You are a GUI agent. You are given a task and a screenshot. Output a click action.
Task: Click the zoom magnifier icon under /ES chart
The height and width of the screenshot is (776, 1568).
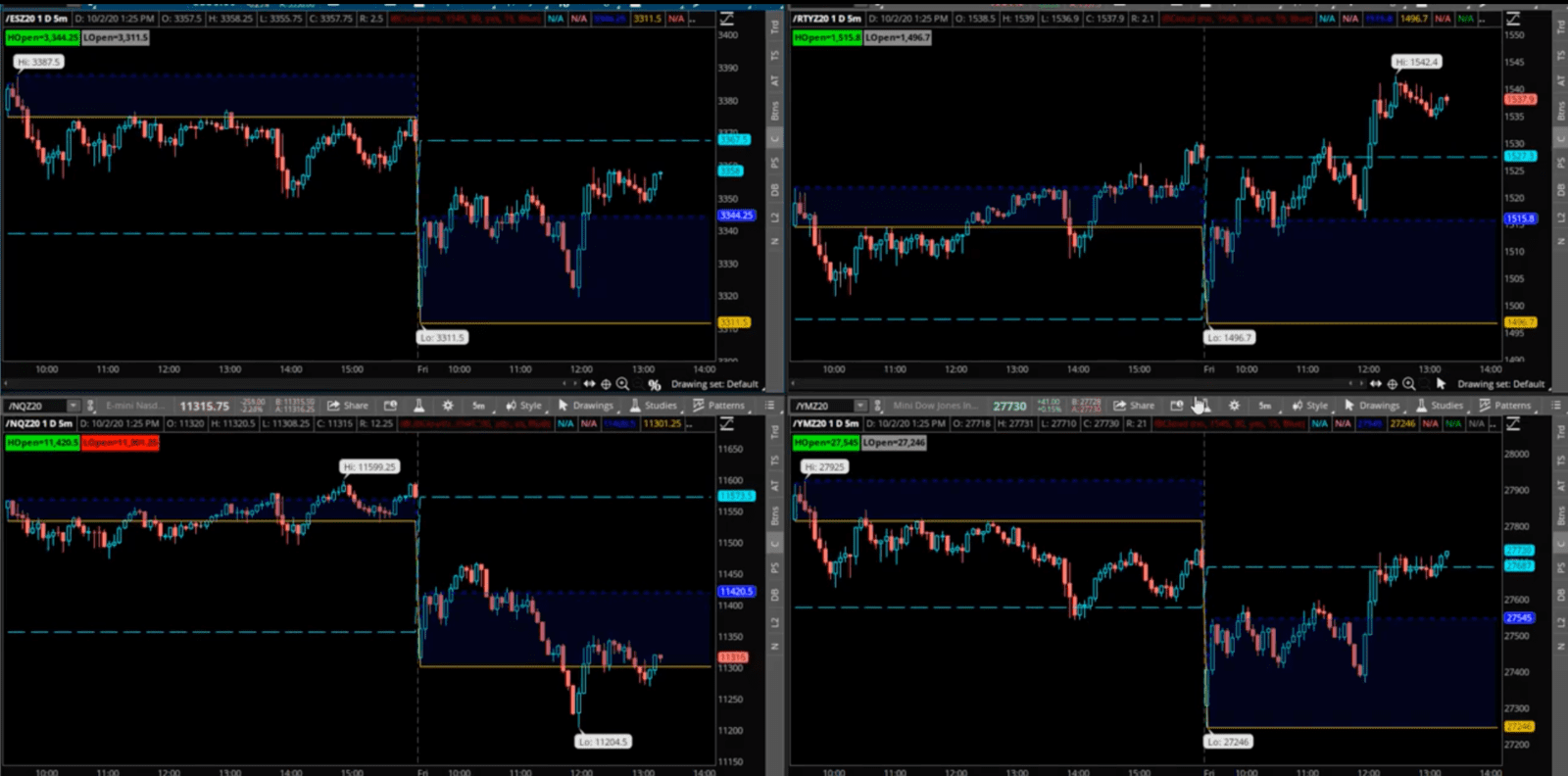tap(622, 384)
